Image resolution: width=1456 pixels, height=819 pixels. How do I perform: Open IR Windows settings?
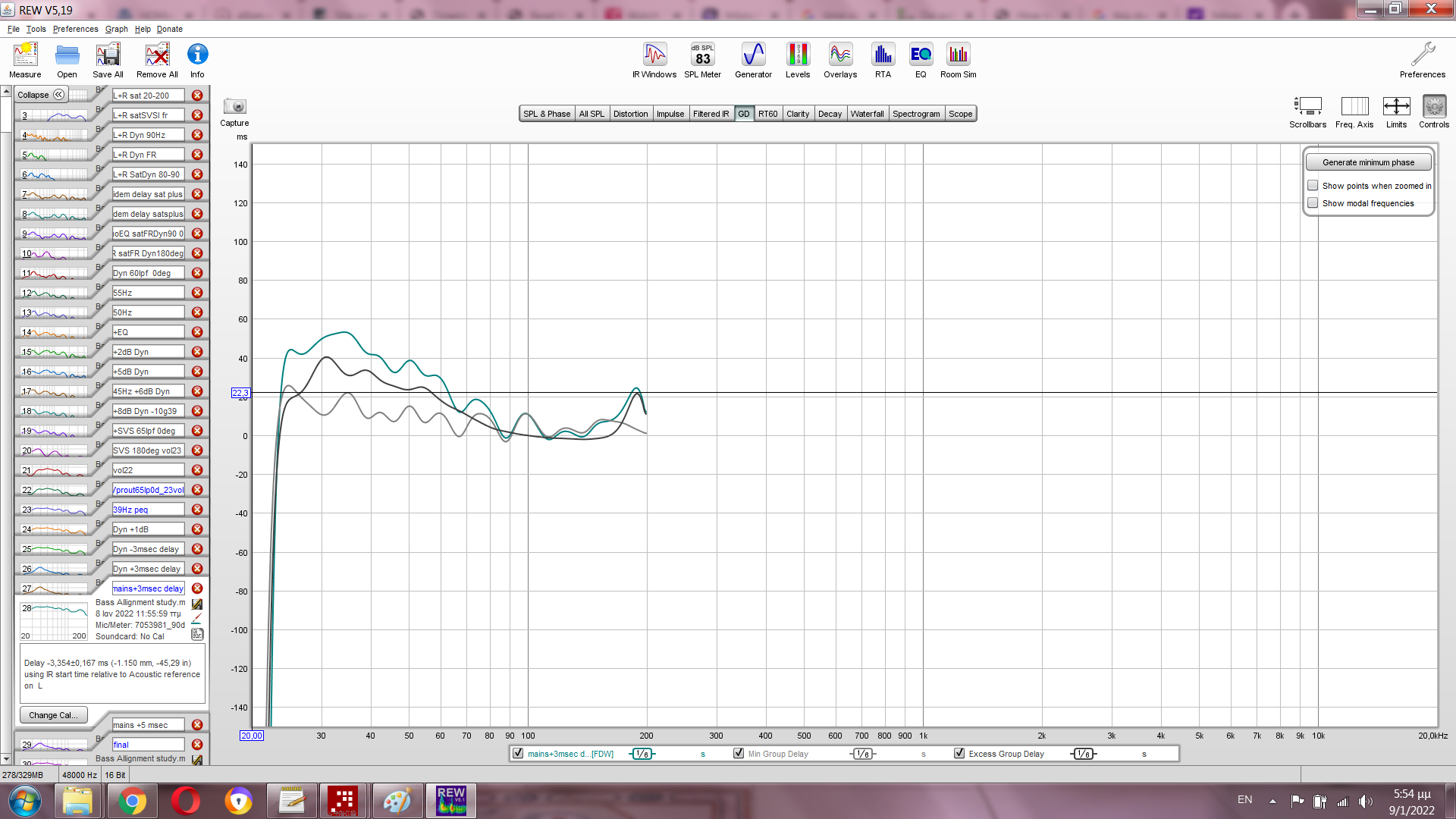click(654, 60)
